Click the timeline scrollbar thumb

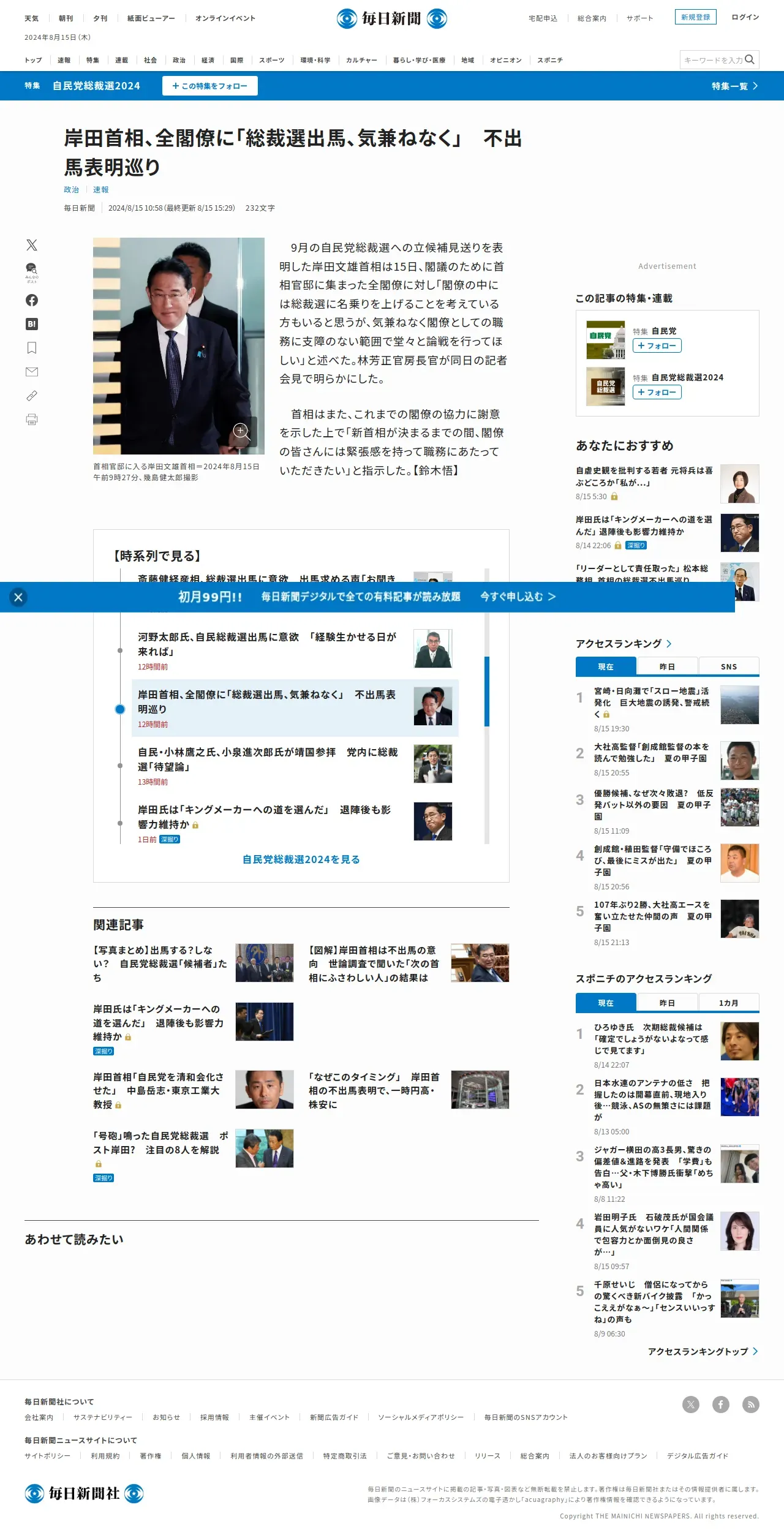click(487, 692)
